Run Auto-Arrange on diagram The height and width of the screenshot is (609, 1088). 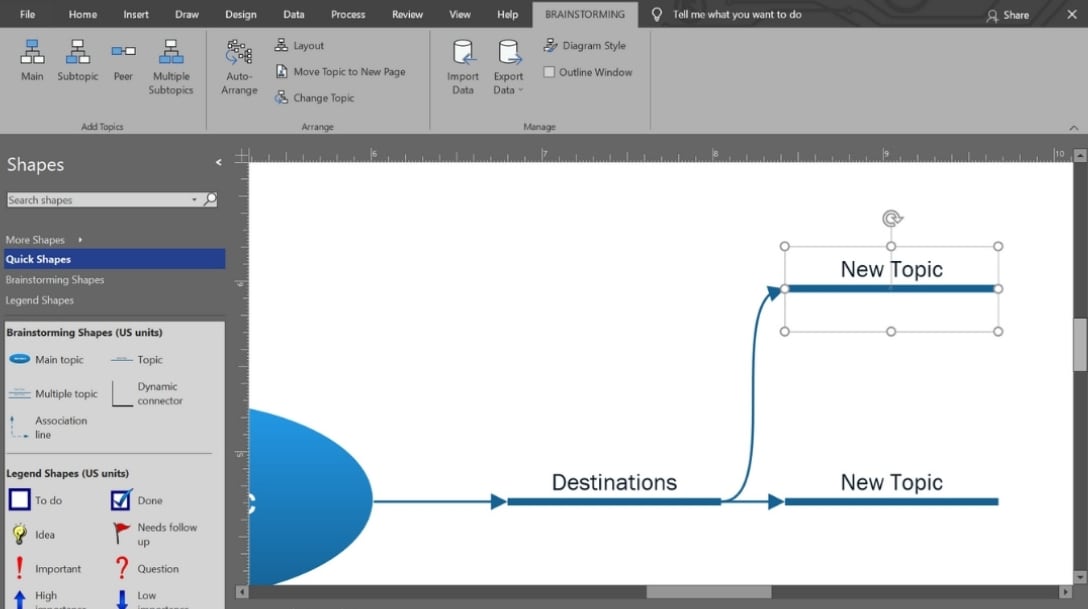239,67
